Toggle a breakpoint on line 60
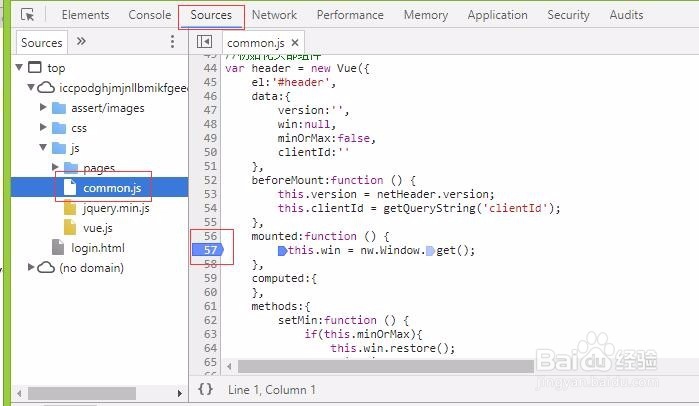This screenshot has height=406, width=699. pyautogui.click(x=210, y=292)
